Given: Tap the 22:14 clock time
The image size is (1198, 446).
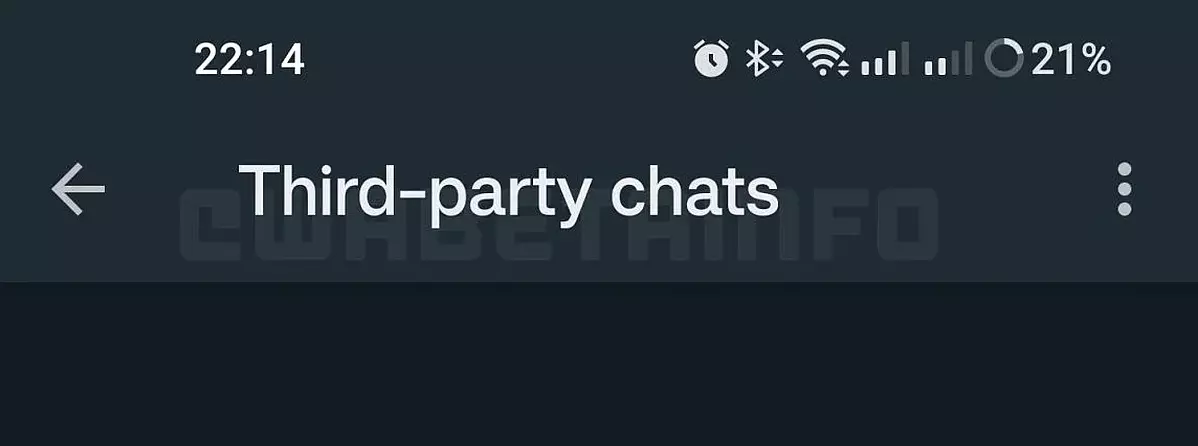Looking at the screenshot, I should tap(250, 60).
